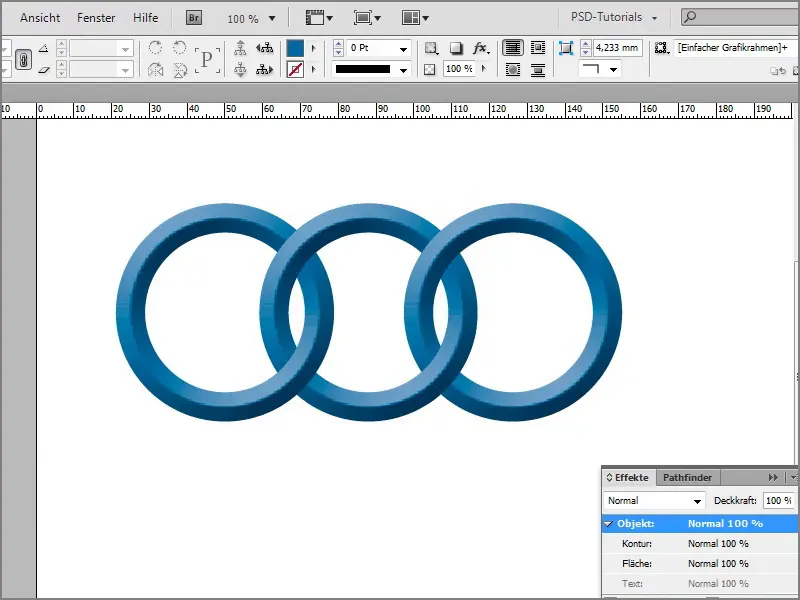The height and width of the screenshot is (600, 800).
Task: Select wrap around bounding box icon
Action: [538, 48]
